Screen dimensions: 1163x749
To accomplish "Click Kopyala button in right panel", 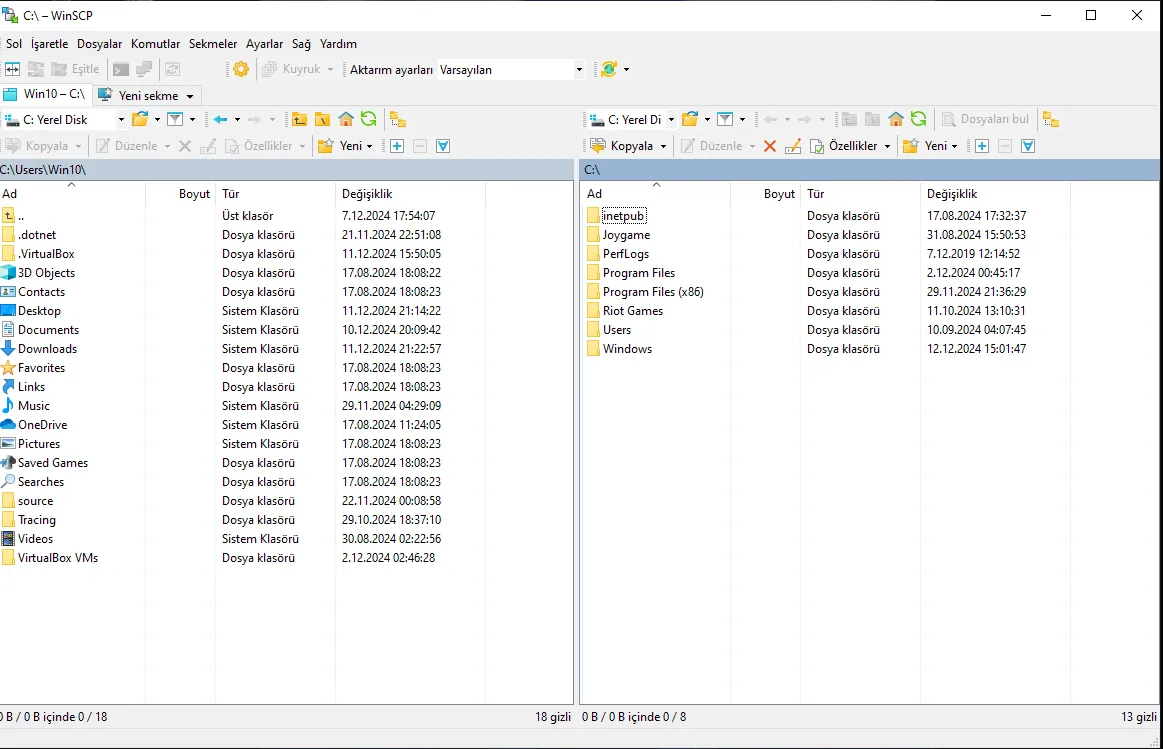I will tap(623, 146).
